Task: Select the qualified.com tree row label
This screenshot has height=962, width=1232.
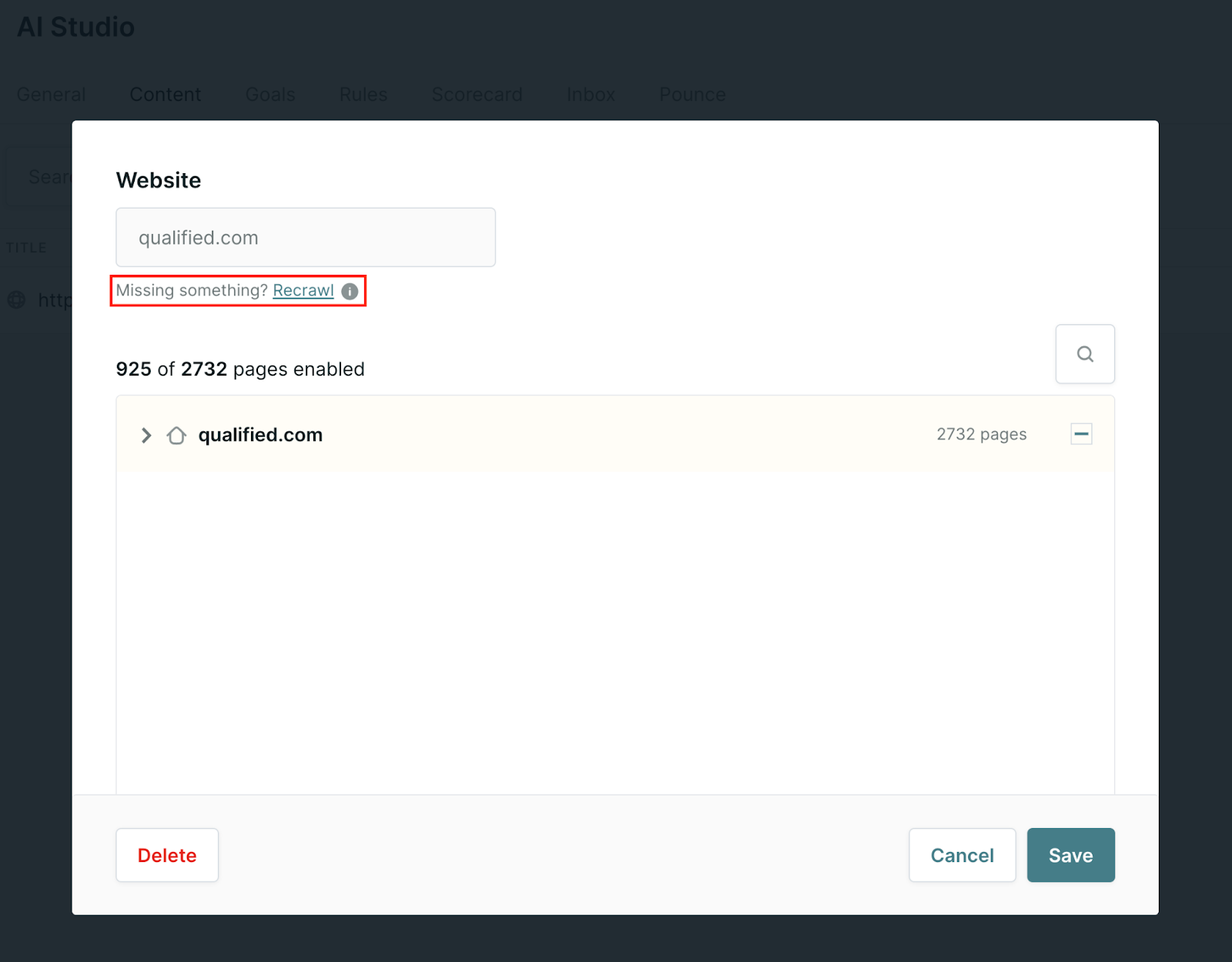Action: pos(260,435)
